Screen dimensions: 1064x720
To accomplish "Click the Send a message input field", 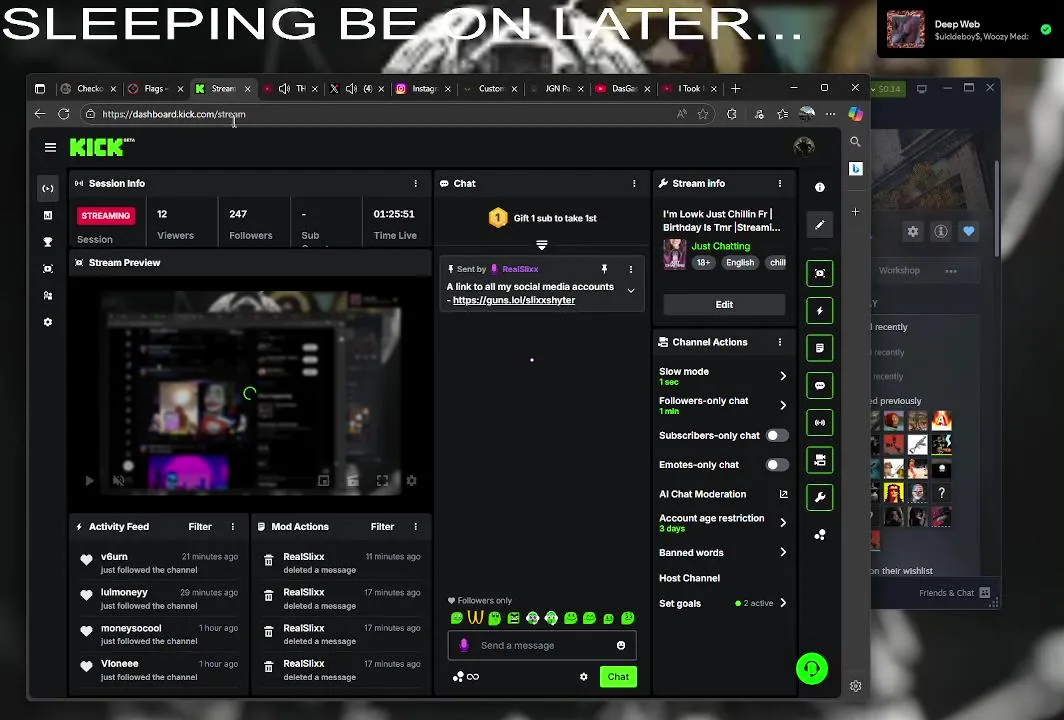I will tap(542, 645).
